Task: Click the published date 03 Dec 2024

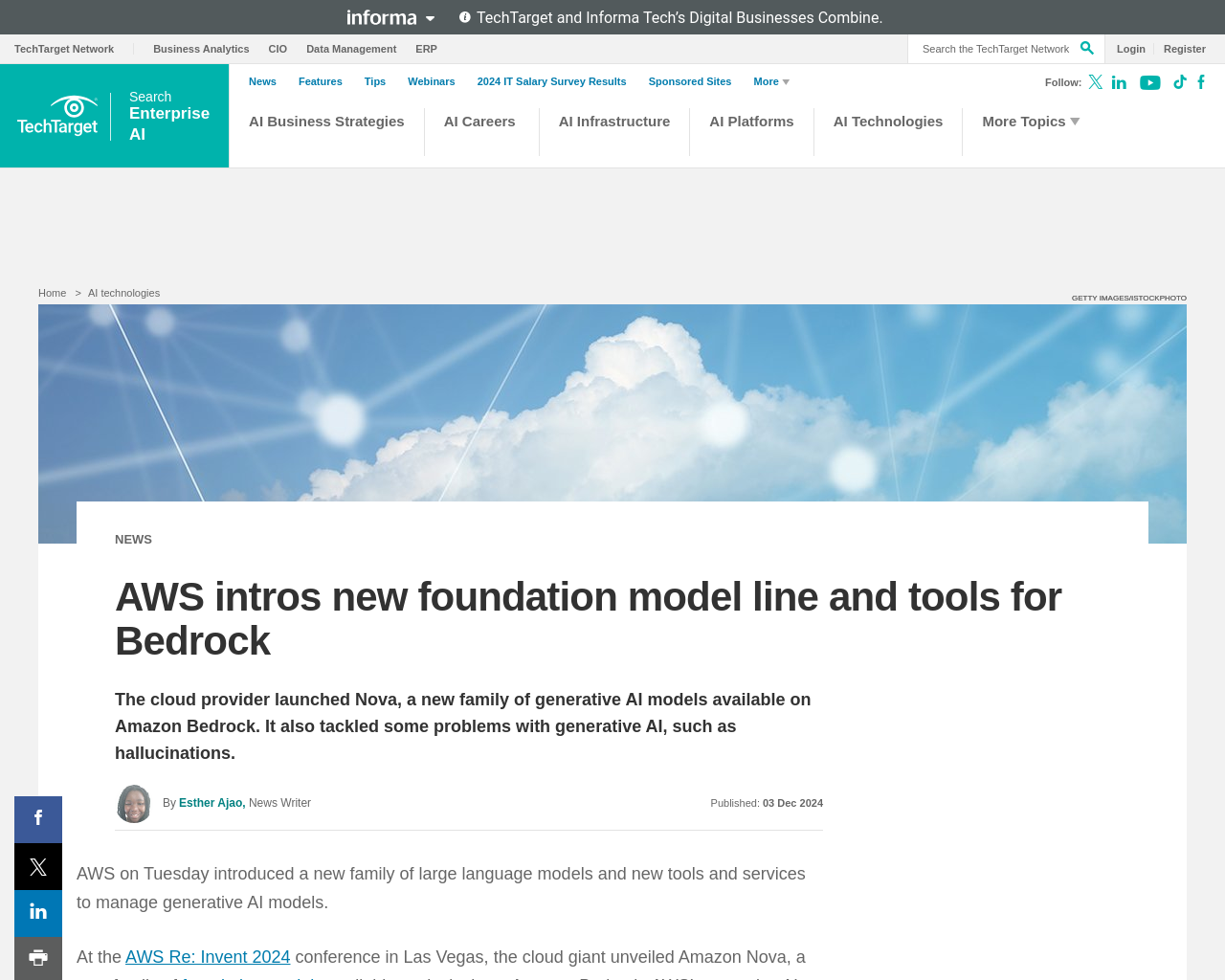Action: click(x=792, y=803)
